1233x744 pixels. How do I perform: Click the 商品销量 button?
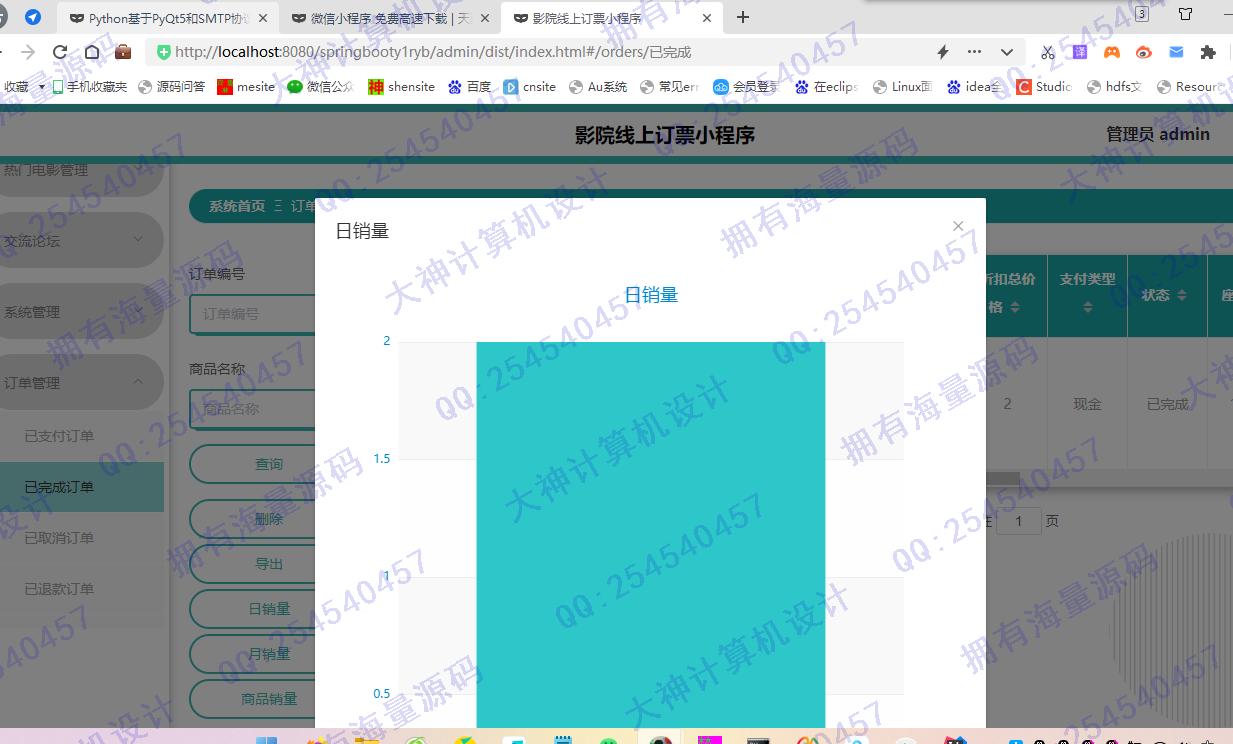tap(253, 699)
